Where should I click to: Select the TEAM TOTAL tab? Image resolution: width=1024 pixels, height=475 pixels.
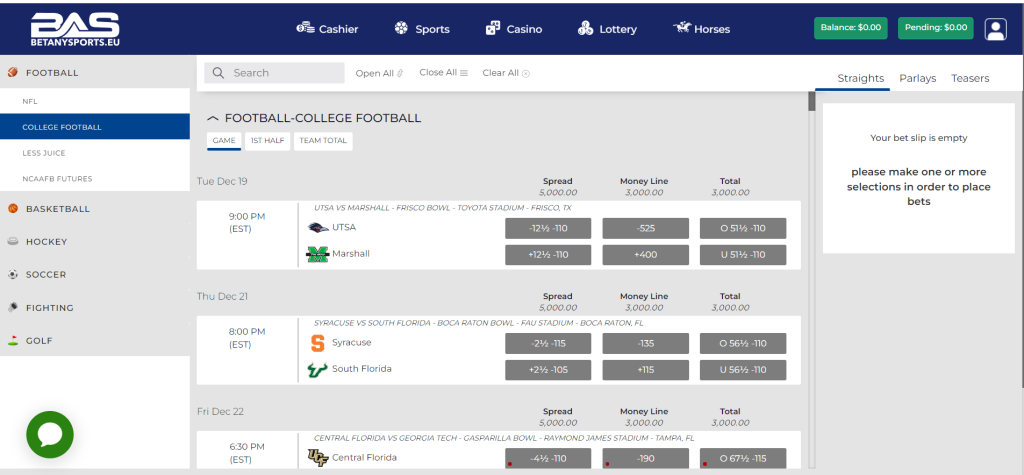(323, 140)
